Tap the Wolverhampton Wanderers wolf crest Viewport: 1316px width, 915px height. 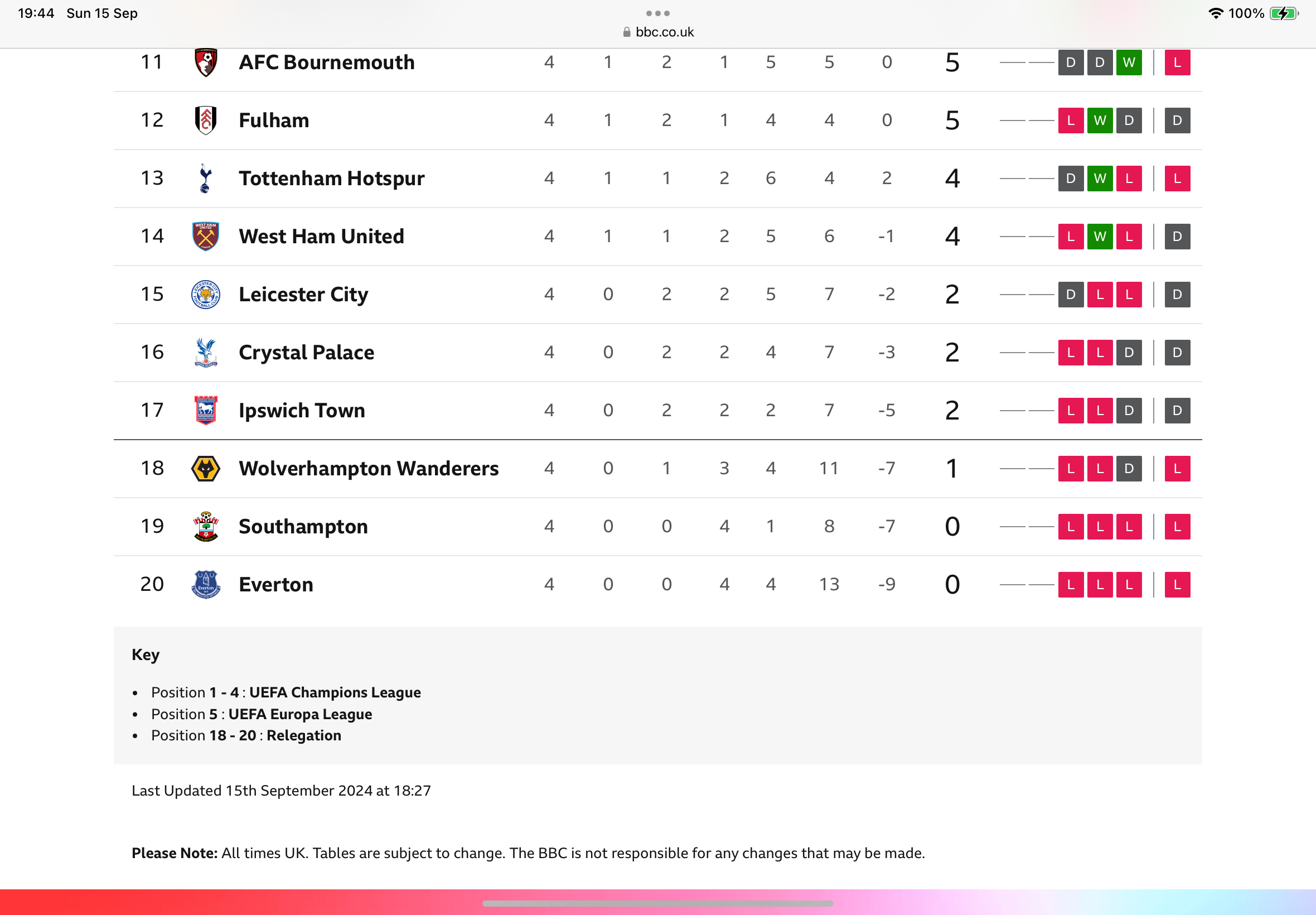[206, 469]
